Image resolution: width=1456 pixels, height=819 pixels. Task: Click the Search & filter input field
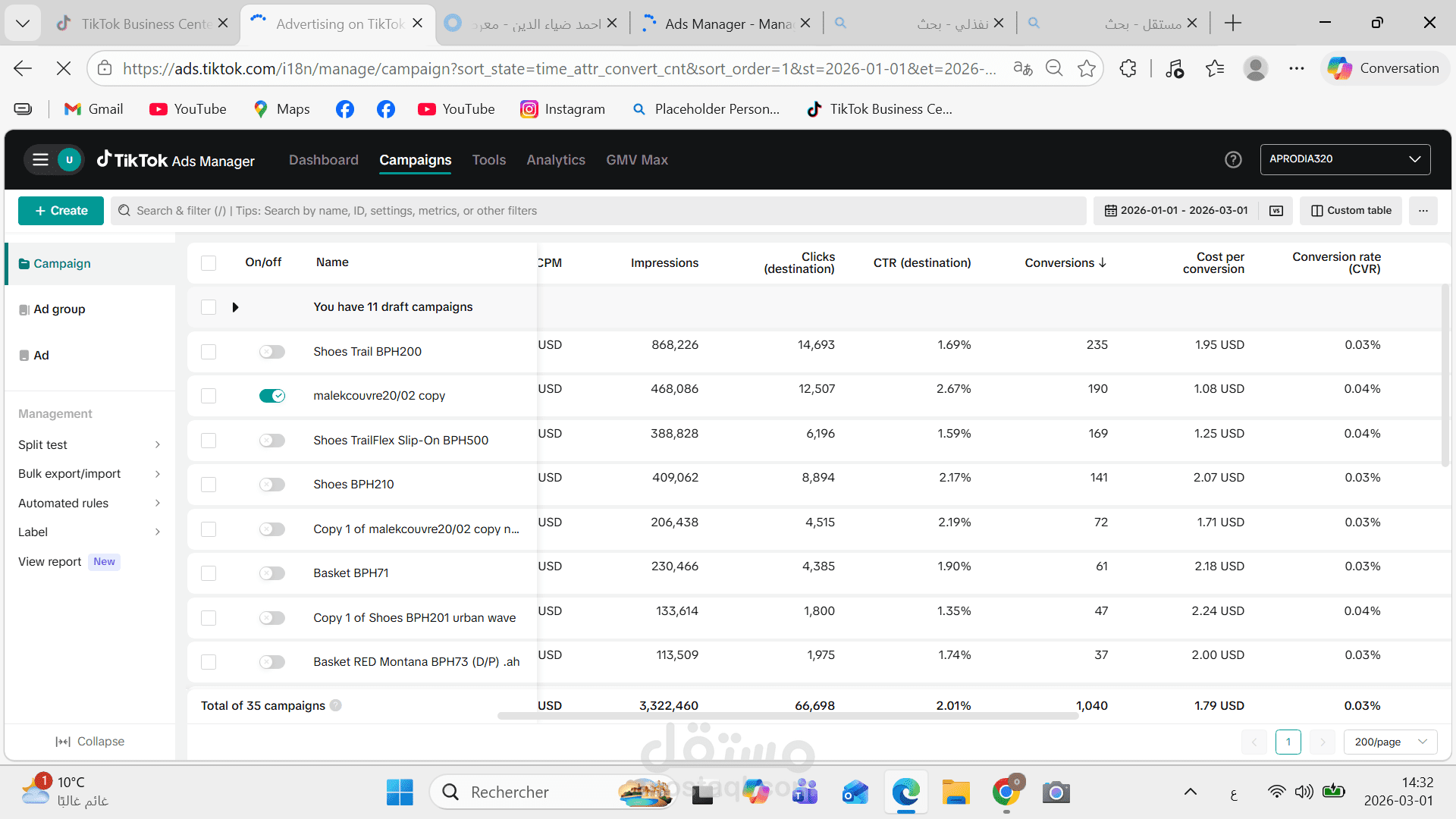click(599, 211)
